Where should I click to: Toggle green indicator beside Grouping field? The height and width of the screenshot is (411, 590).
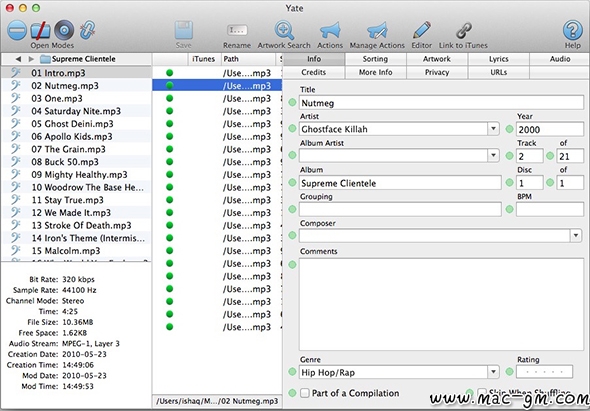pyautogui.click(x=292, y=209)
